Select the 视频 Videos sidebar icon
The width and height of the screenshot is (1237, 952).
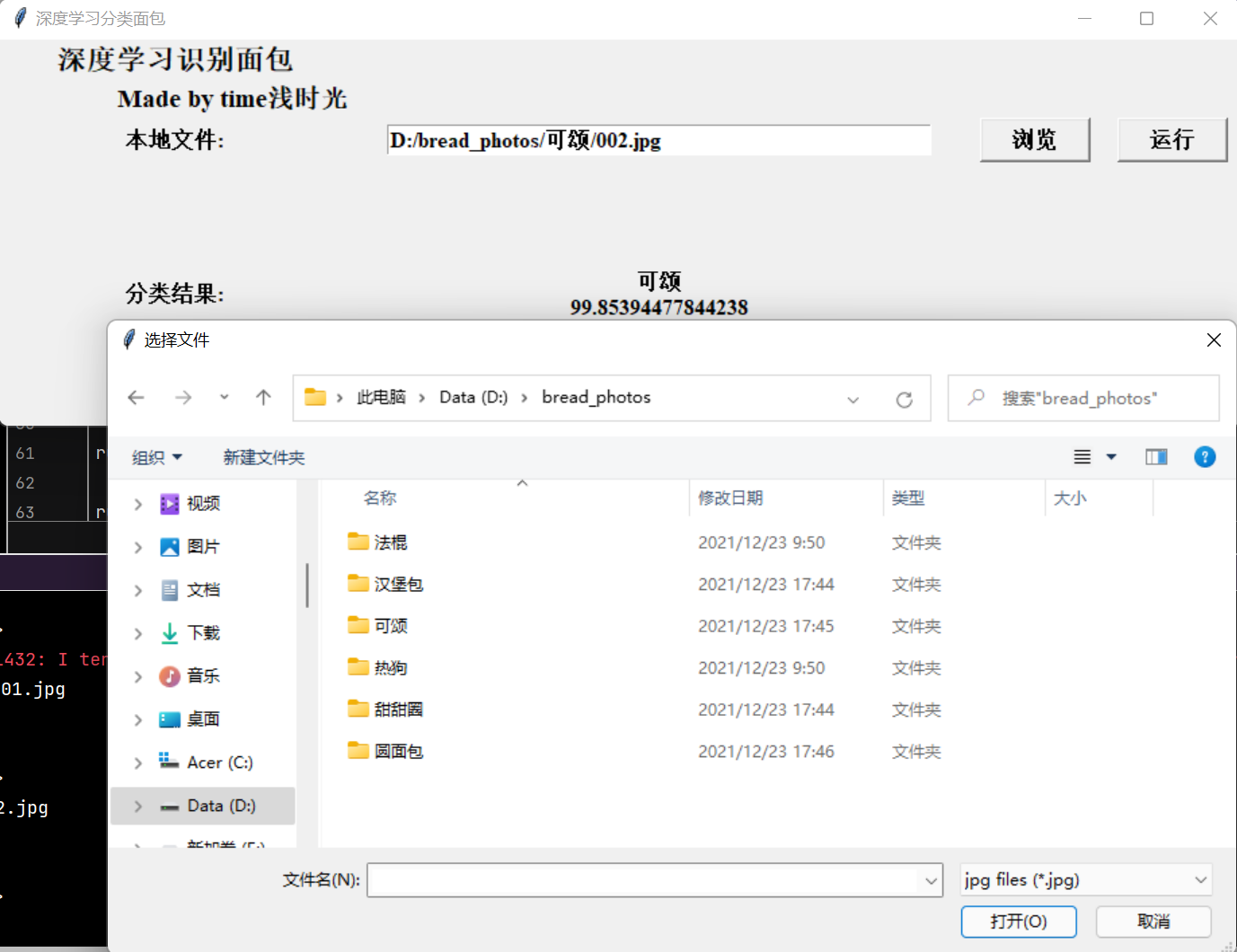(170, 504)
